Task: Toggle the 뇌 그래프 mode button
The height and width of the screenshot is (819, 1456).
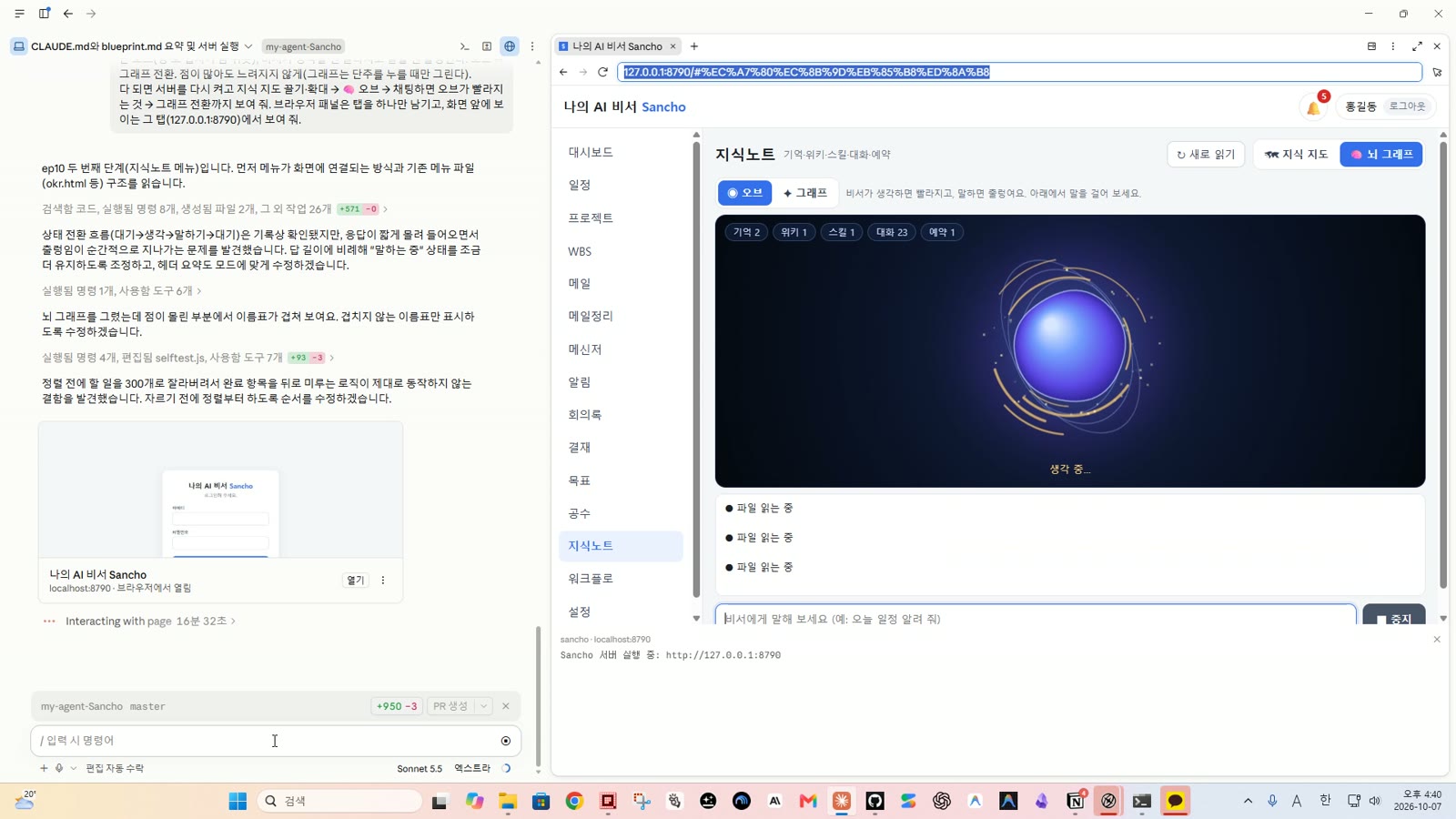Action: tap(1380, 155)
